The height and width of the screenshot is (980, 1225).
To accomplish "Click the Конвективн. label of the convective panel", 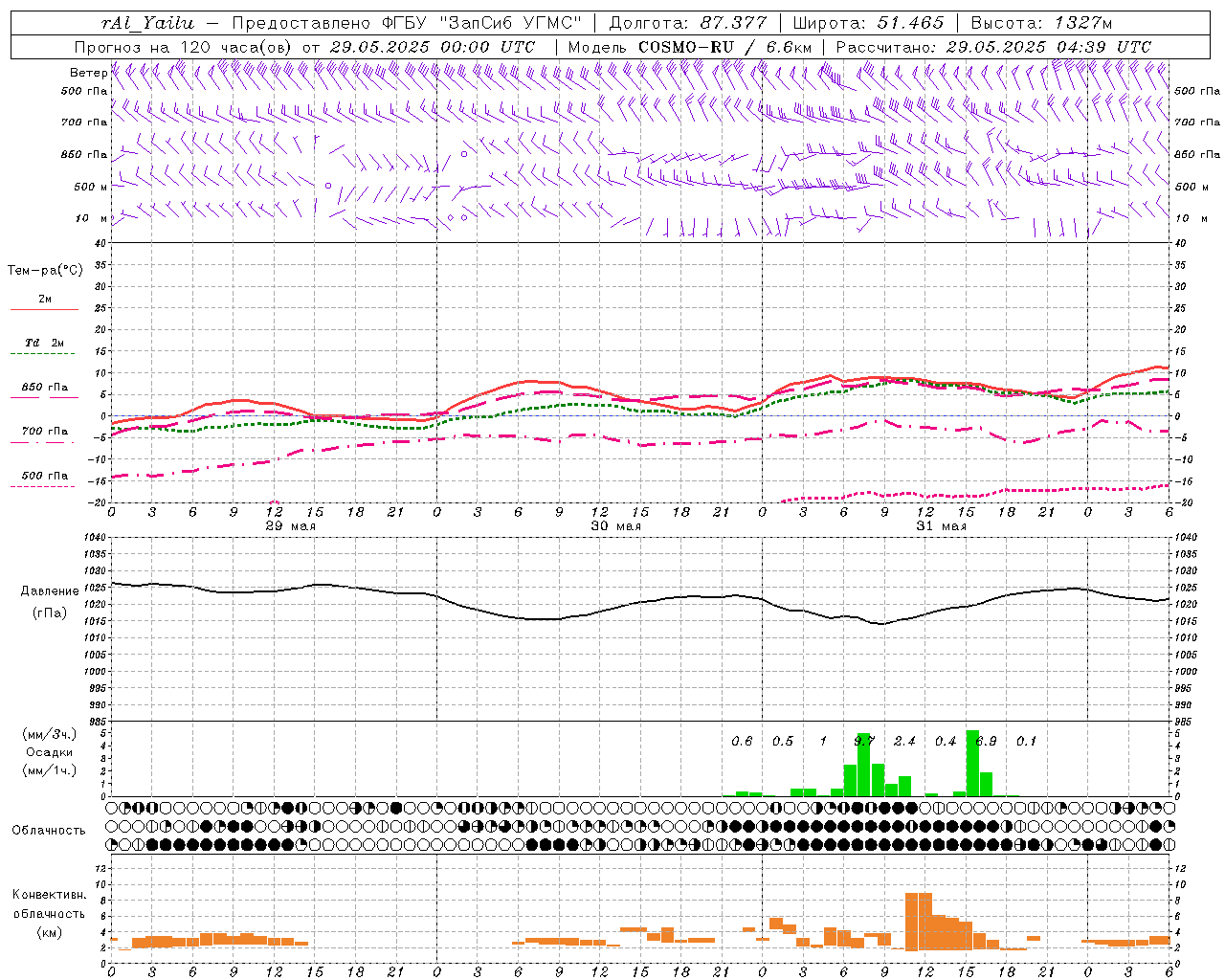I will pyautogui.click(x=50, y=895).
